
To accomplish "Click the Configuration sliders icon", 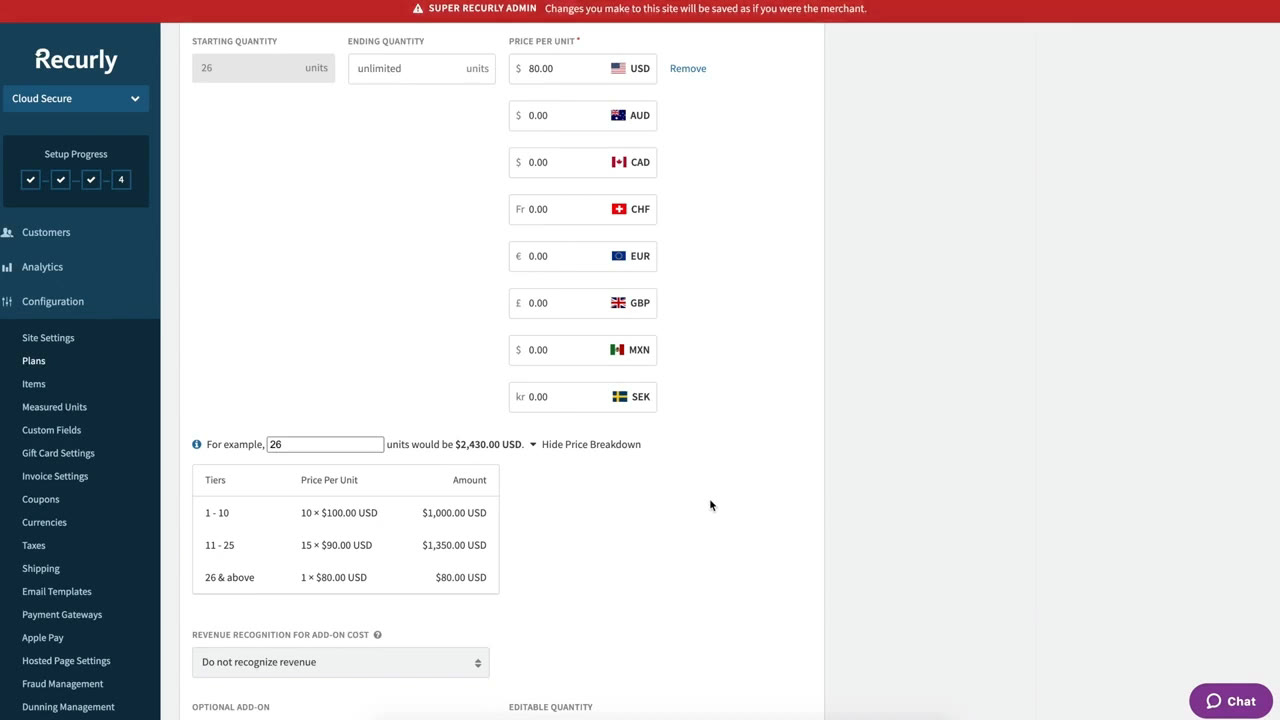I will tap(7, 301).
